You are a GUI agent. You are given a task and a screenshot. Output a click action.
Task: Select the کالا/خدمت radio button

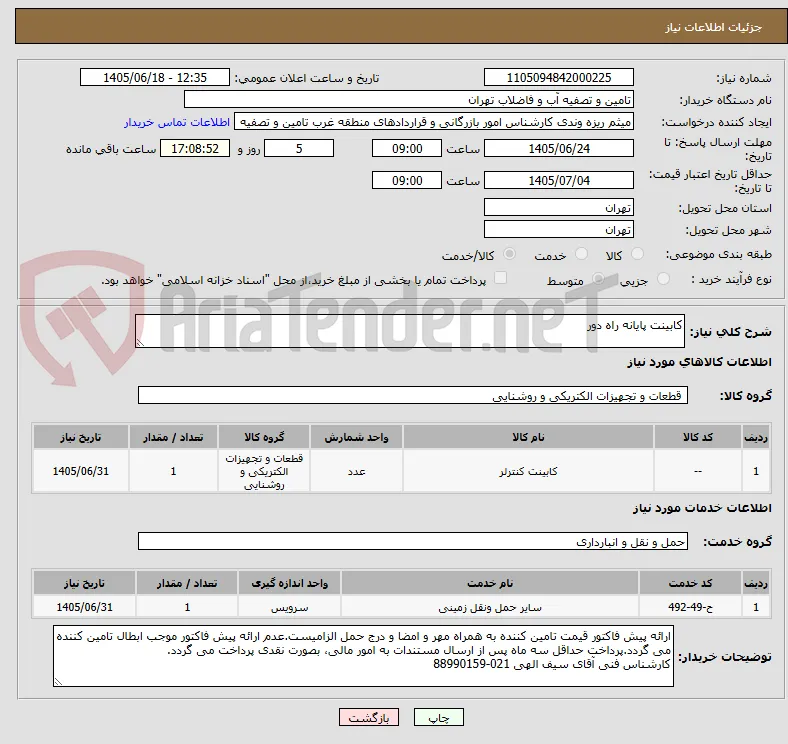(x=509, y=254)
